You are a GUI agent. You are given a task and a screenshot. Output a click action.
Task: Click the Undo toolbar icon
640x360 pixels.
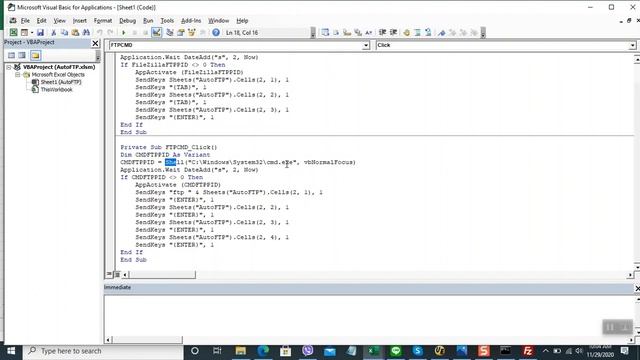click(x=100, y=33)
